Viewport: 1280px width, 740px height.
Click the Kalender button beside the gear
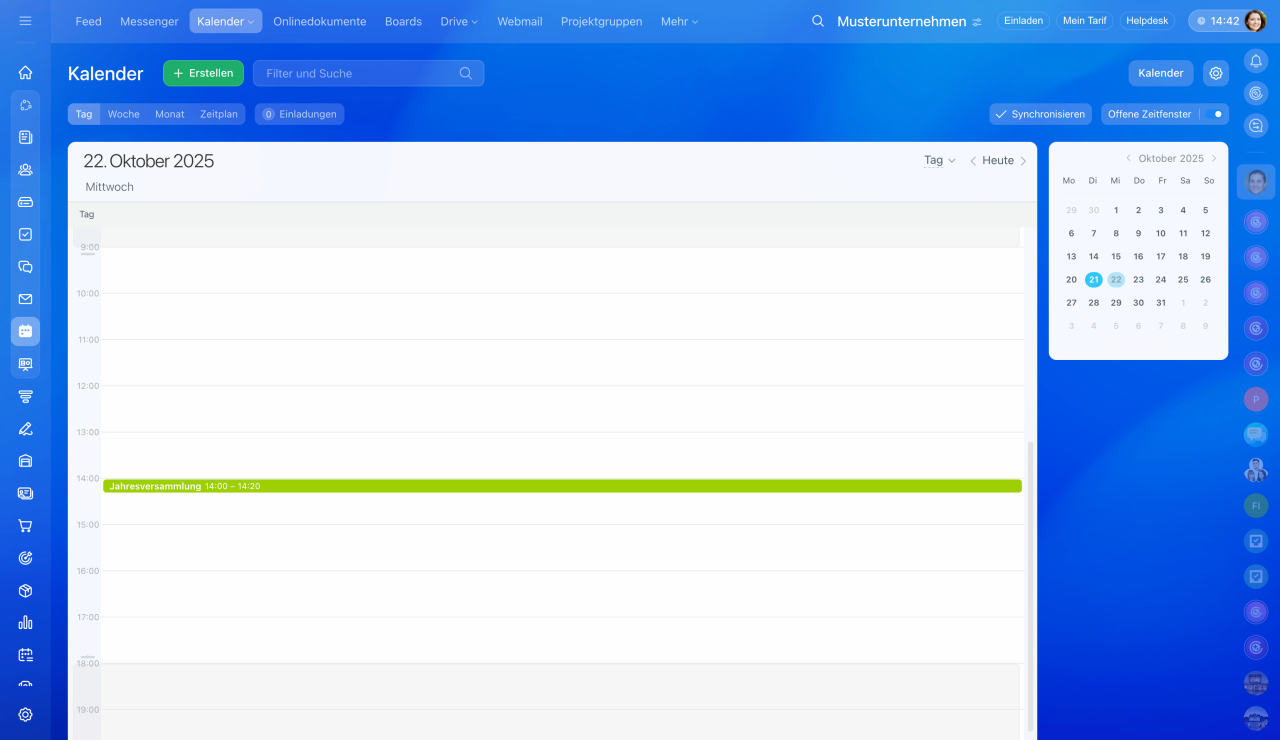(1161, 73)
